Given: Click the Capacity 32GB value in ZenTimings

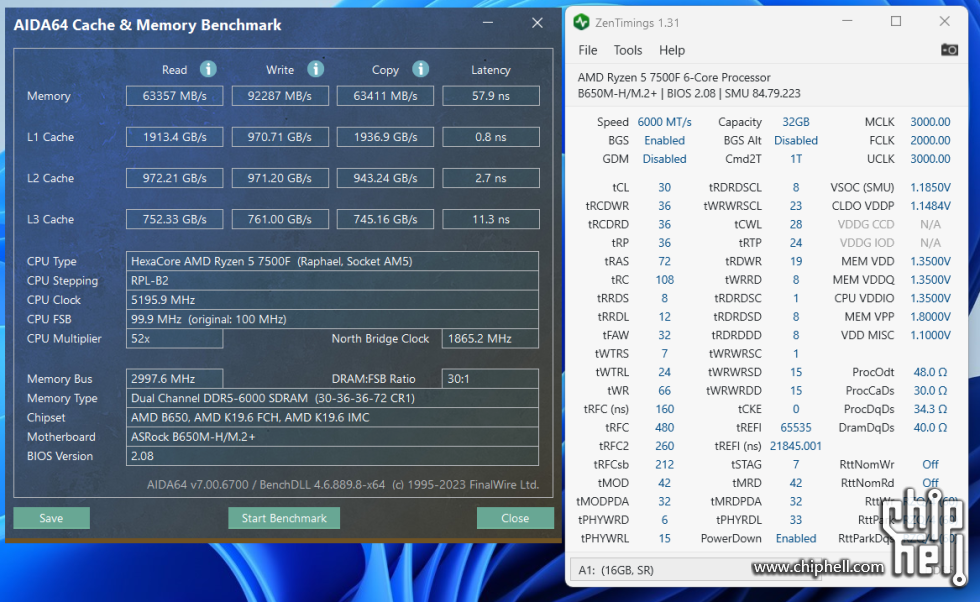Looking at the screenshot, I should [x=796, y=122].
